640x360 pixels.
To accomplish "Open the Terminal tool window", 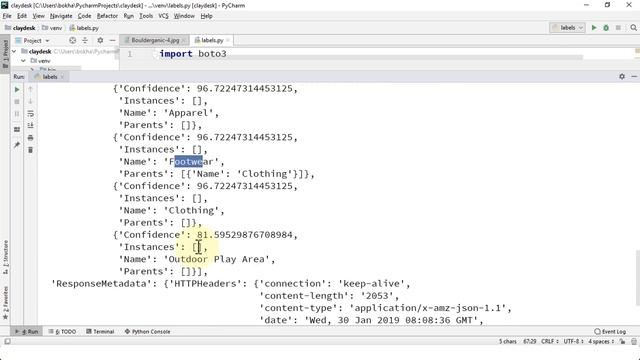I will 100,331.
